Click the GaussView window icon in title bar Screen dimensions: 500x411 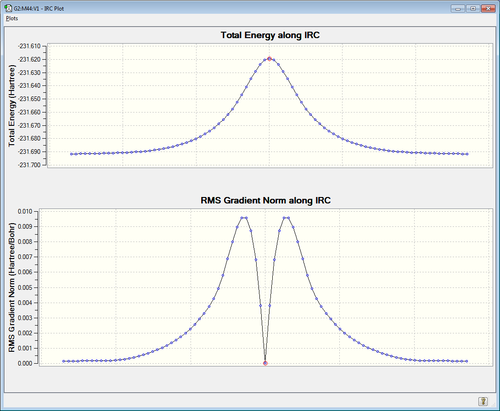8,8
